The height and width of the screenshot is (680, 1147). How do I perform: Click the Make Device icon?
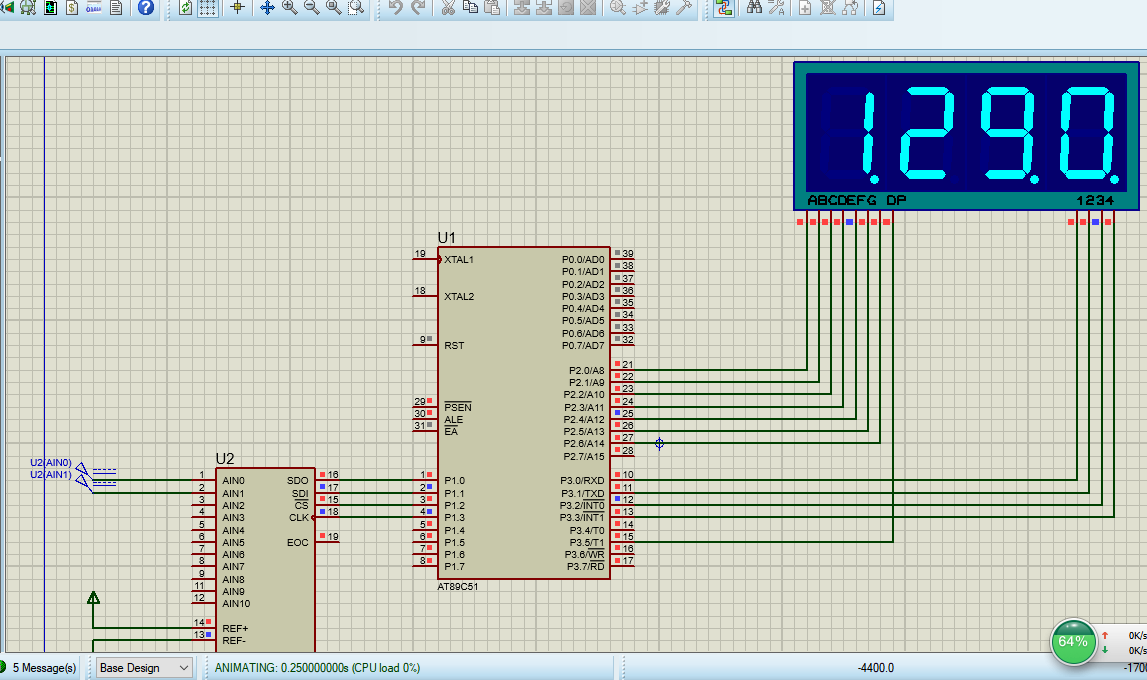tap(640, 8)
